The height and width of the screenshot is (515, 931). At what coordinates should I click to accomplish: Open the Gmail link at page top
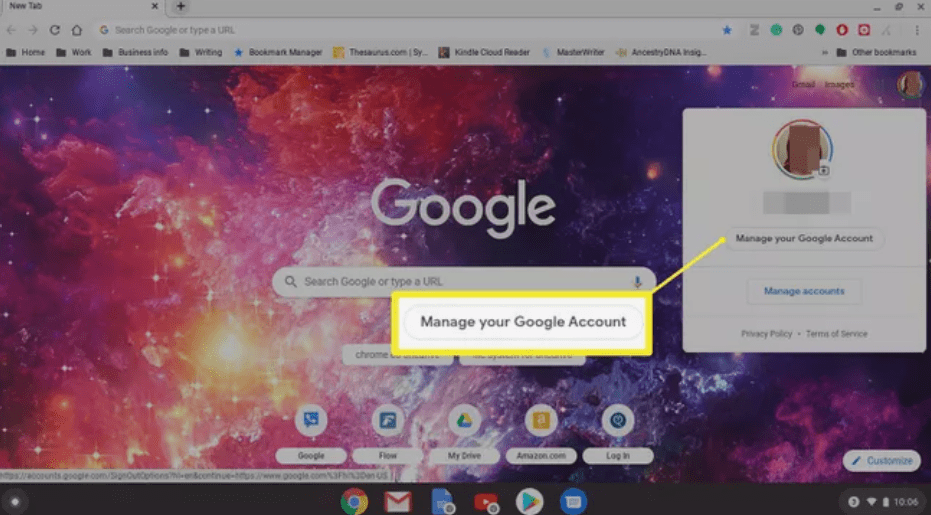[x=803, y=84]
